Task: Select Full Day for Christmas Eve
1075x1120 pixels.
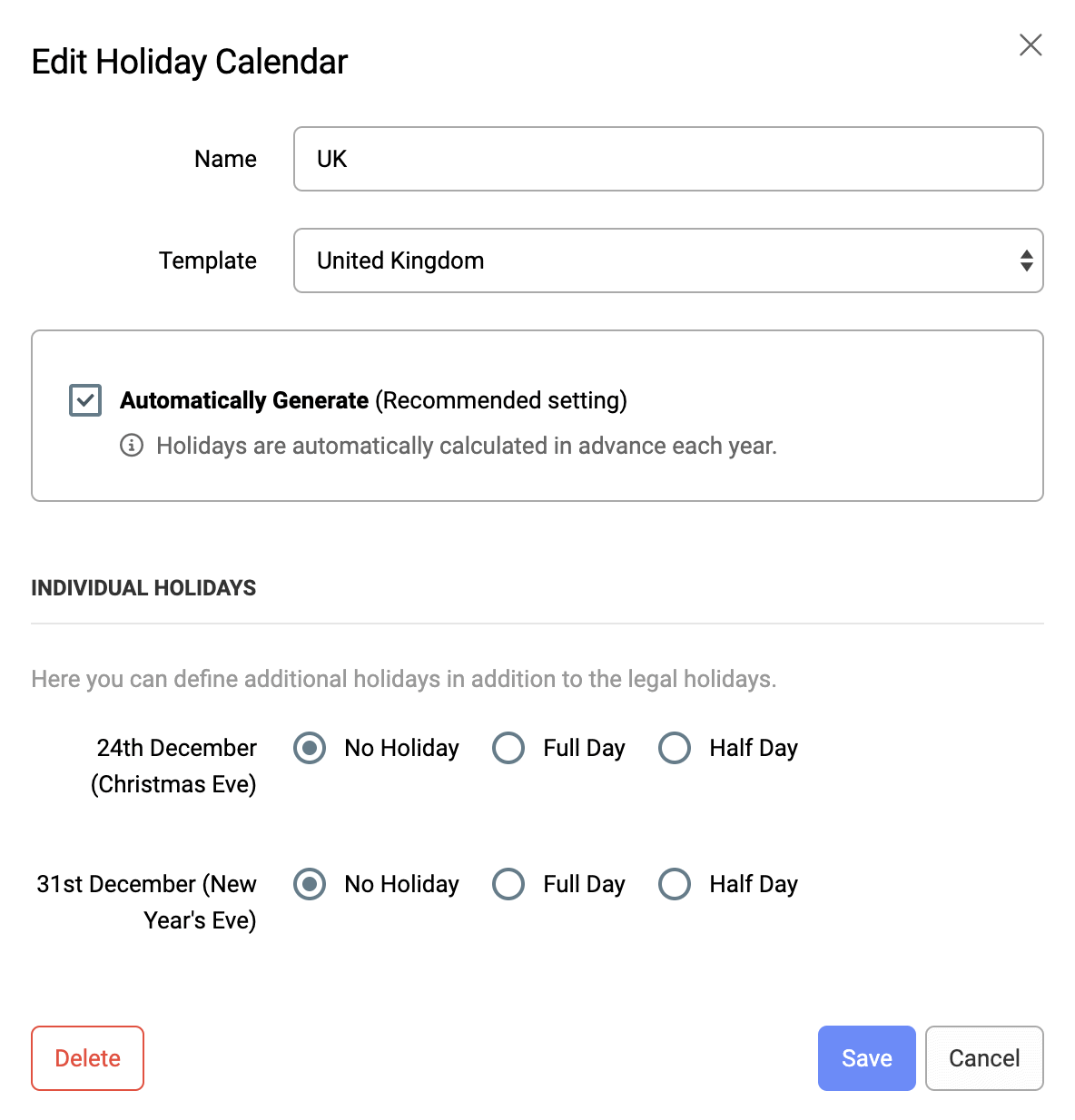Action: (508, 748)
